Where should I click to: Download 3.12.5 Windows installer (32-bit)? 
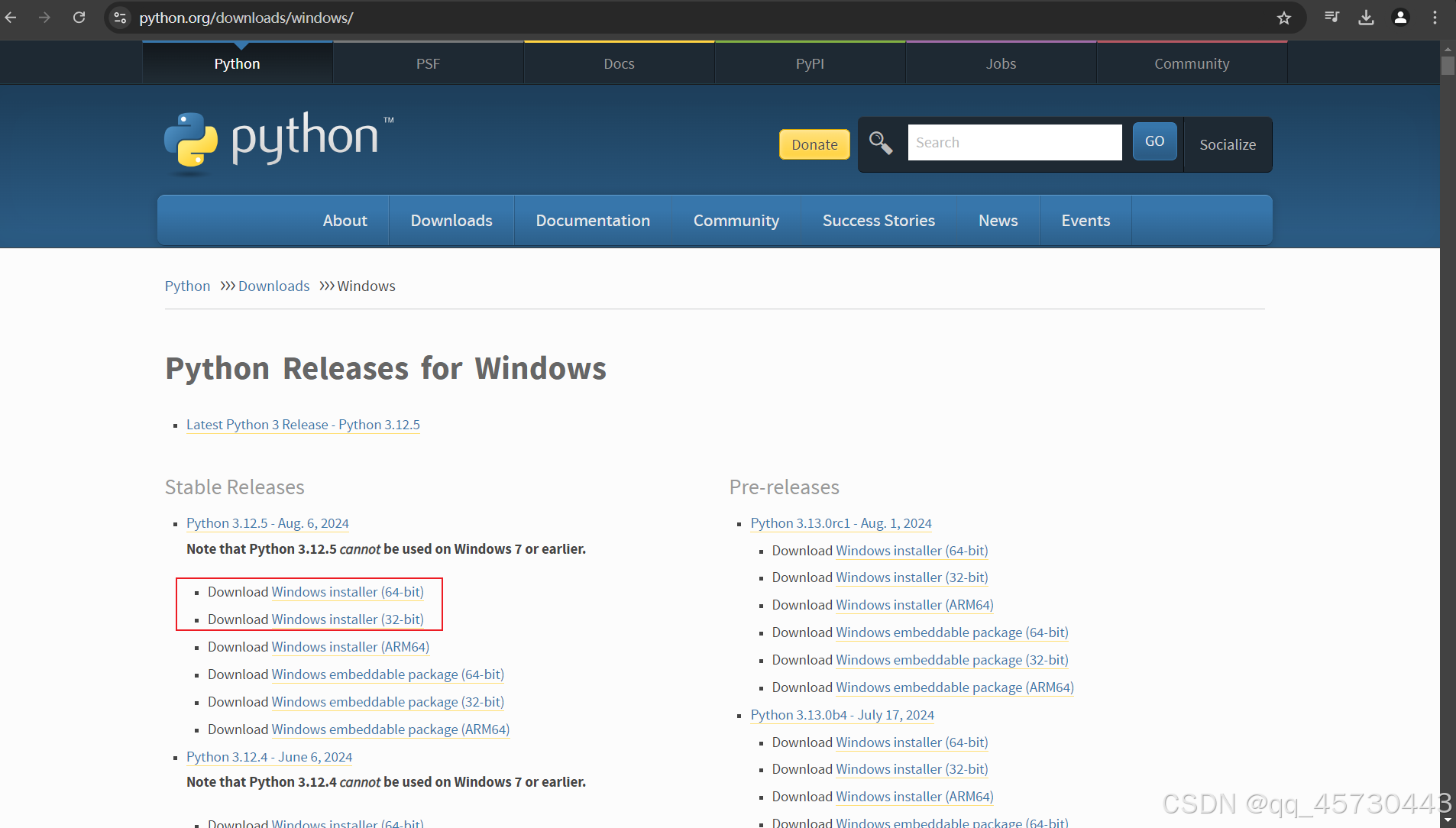[x=348, y=619]
